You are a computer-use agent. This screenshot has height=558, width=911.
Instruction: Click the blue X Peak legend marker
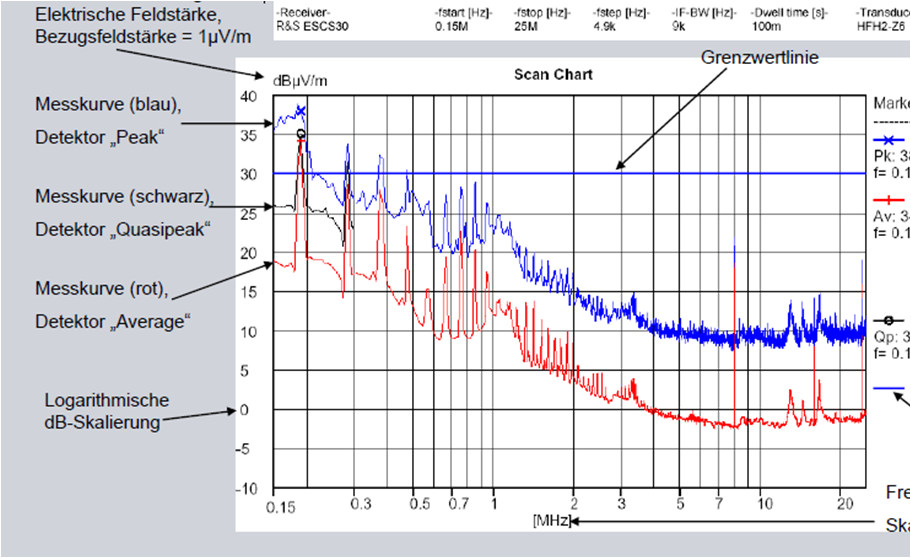point(889,140)
